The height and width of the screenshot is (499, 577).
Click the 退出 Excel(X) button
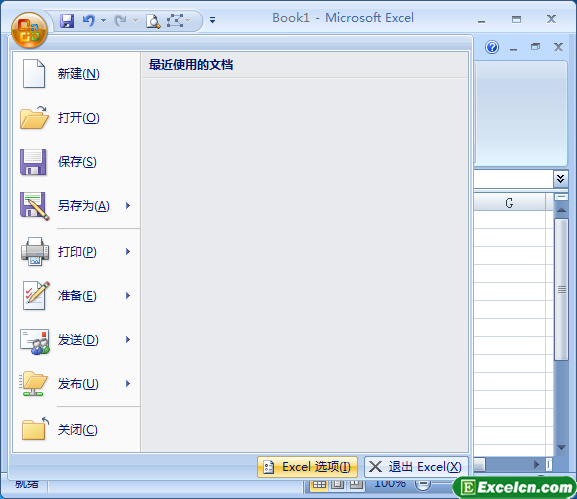pyautogui.click(x=416, y=467)
